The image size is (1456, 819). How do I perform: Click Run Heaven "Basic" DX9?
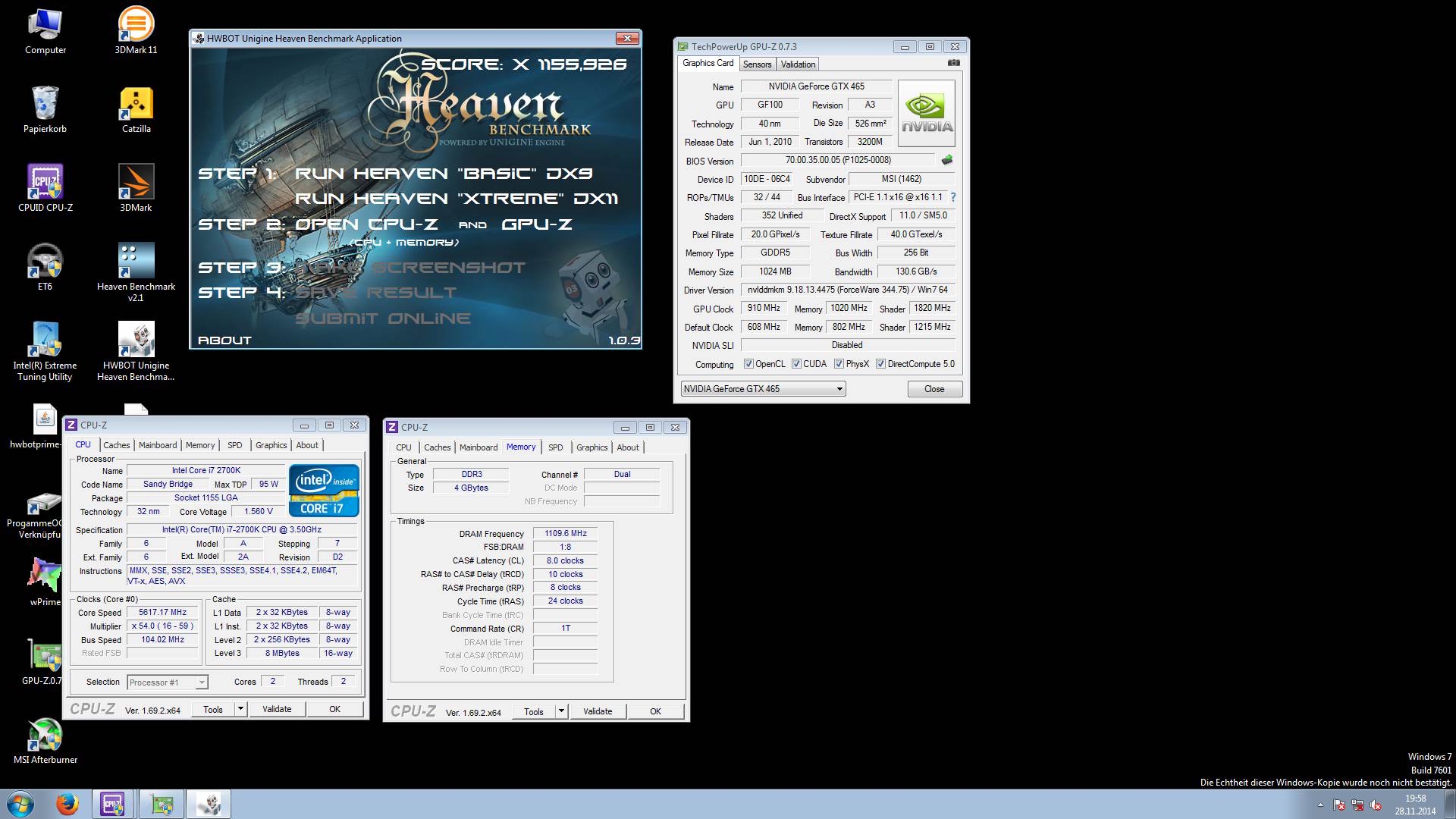[444, 174]
